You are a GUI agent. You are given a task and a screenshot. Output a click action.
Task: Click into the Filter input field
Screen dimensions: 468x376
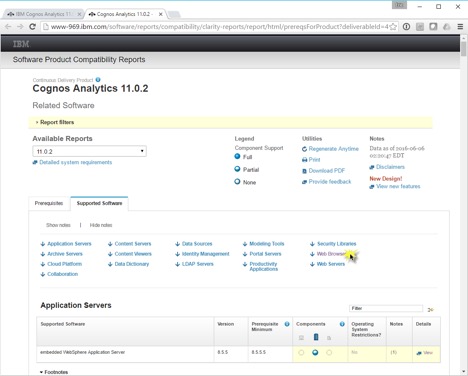(x=386, y=308)
